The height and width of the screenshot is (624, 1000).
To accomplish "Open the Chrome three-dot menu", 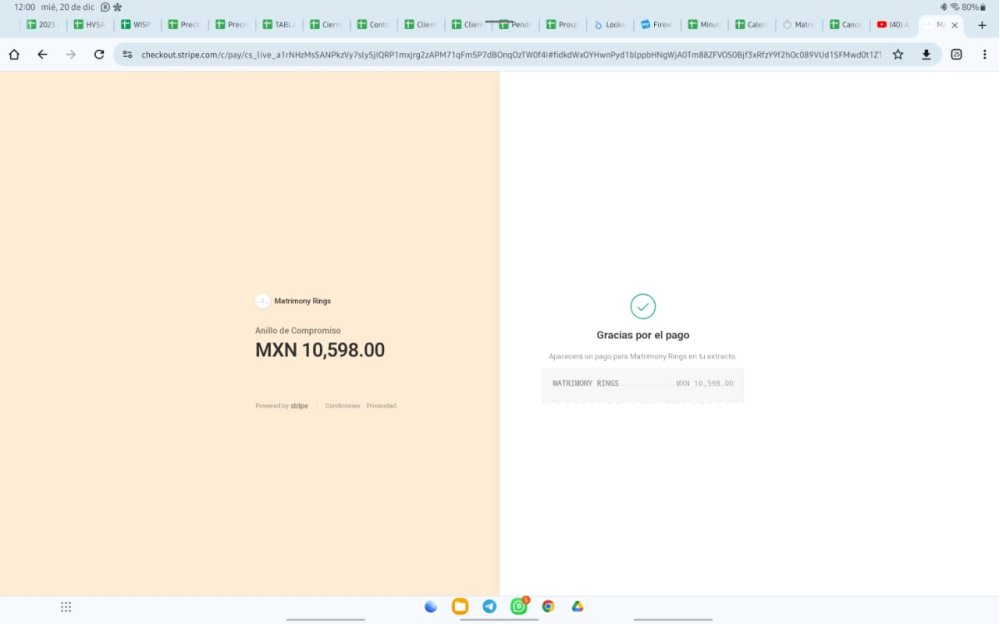I will (985, 55).
